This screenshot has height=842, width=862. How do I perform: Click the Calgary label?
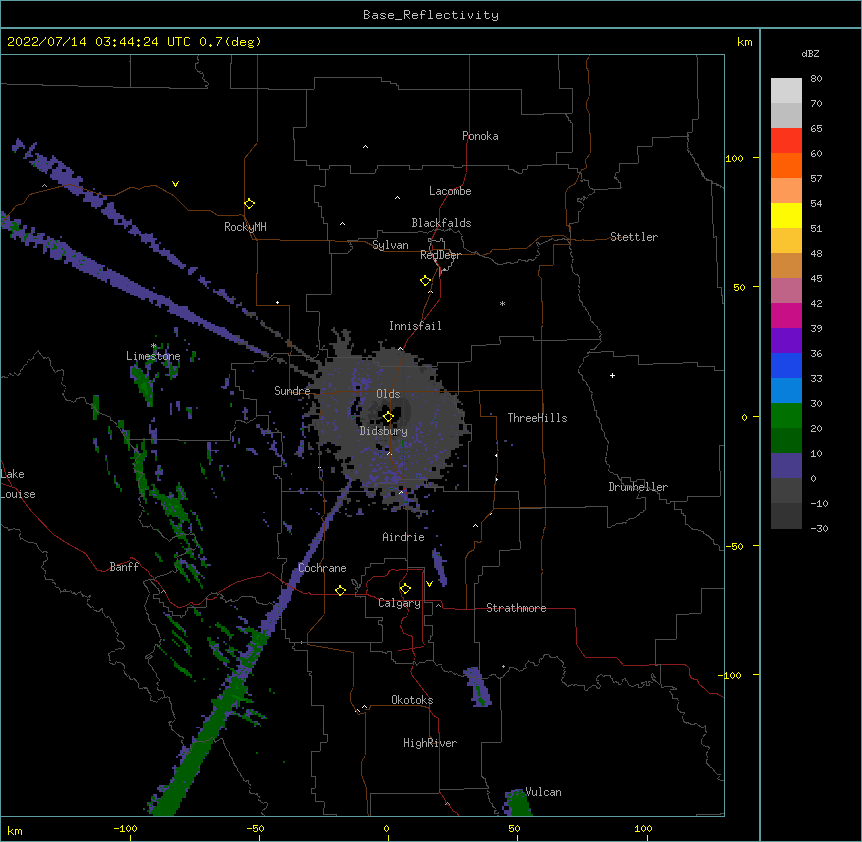tap(399, 603)
